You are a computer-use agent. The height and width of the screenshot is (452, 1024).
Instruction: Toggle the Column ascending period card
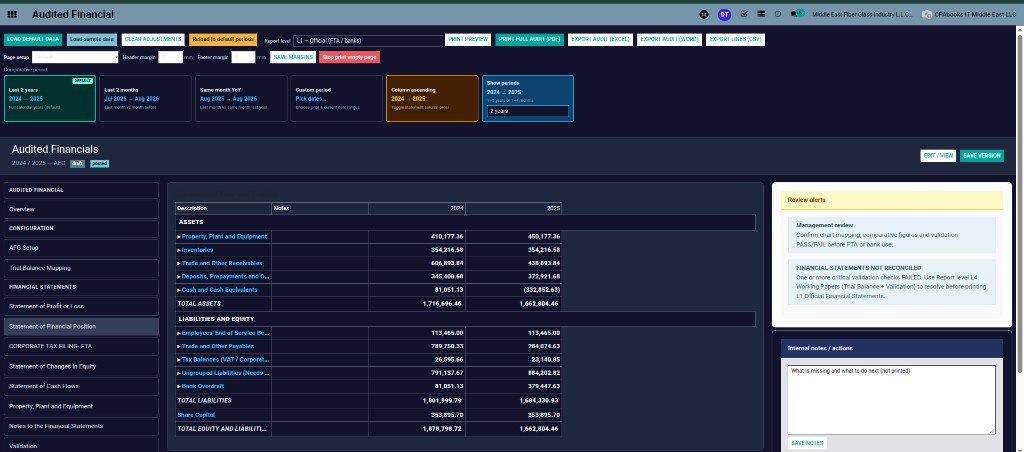point(432,98)
